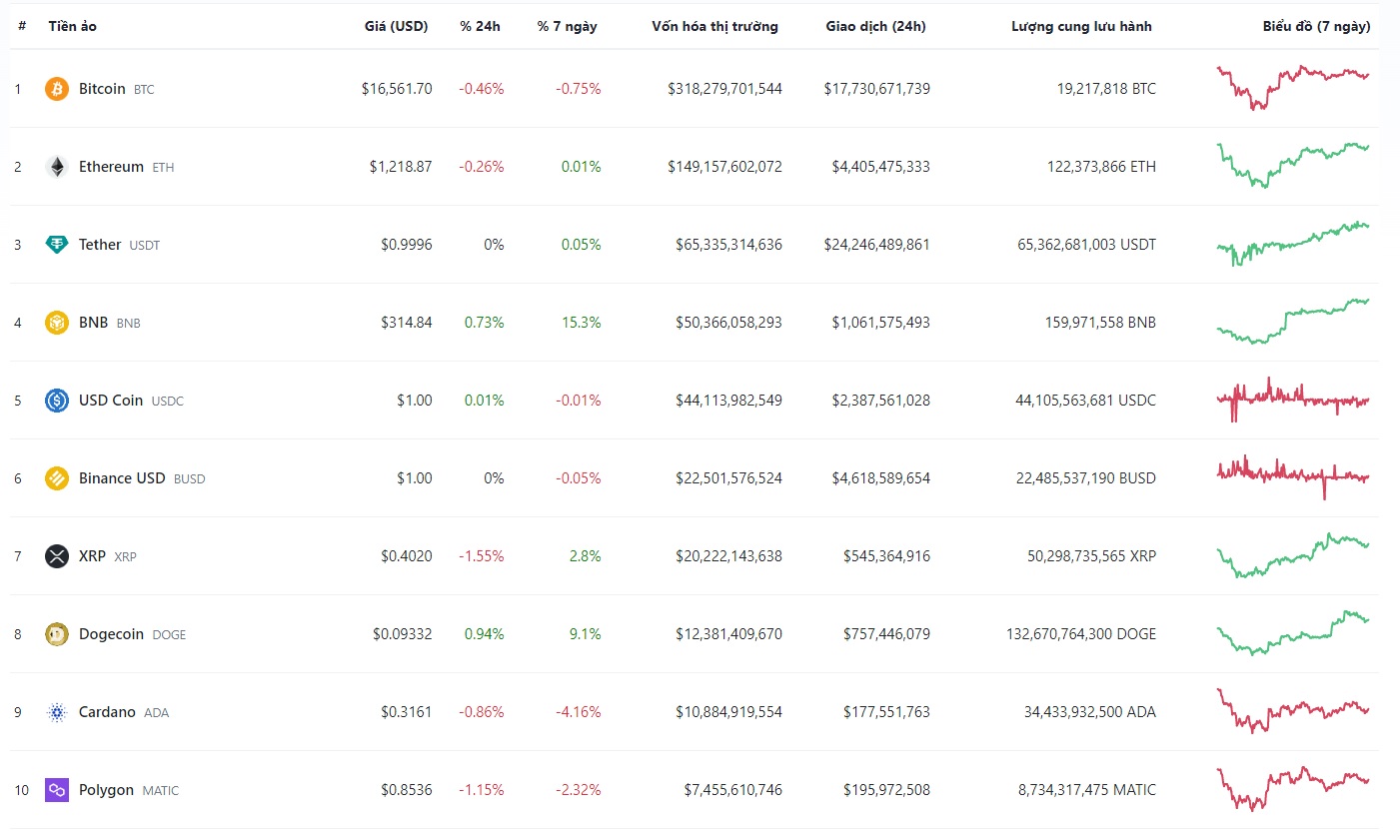Click the Bitcoin coin logo

[x=57, y=89]
